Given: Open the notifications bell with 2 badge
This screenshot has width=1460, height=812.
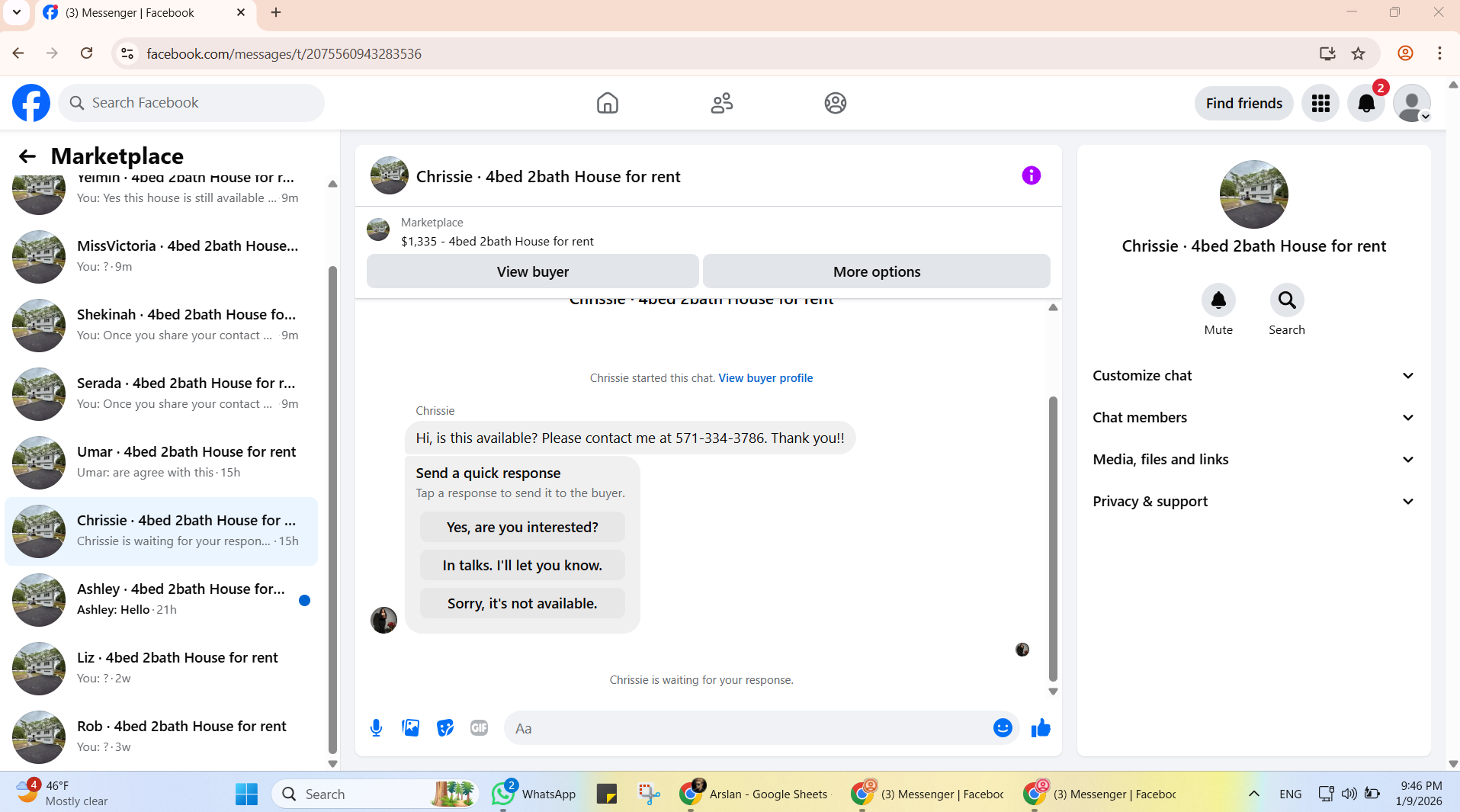Looking at the screenshot, I should coord(1366,103).
